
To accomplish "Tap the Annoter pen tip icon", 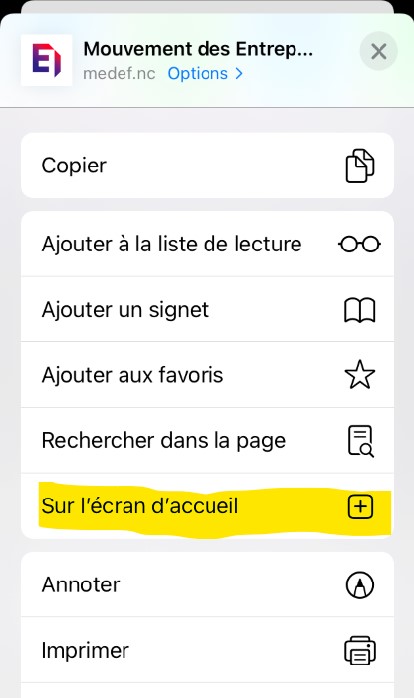I will (x=360, y=585).
